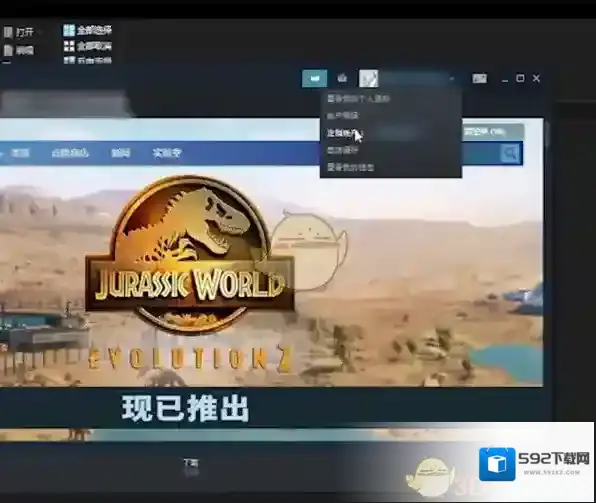Open 实验室 tab in store navigation
Viewport: 596px width, 503px height.
click(x=167, y=153)
